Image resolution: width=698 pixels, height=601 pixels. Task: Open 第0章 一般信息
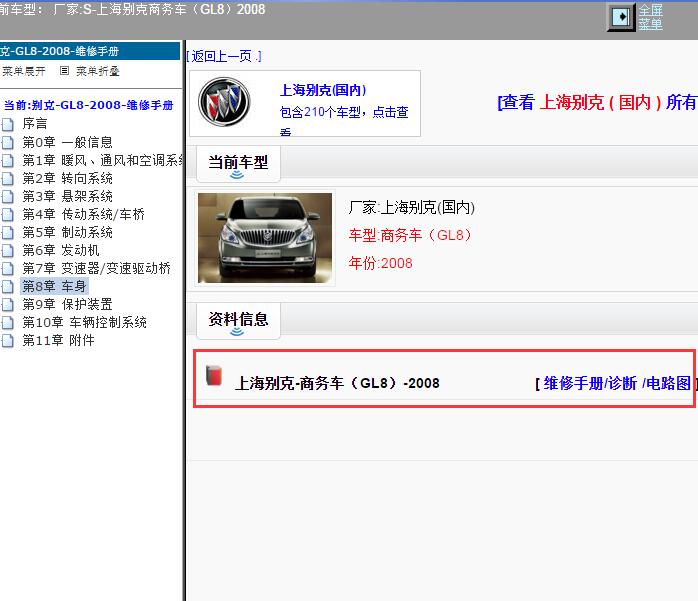67,142
